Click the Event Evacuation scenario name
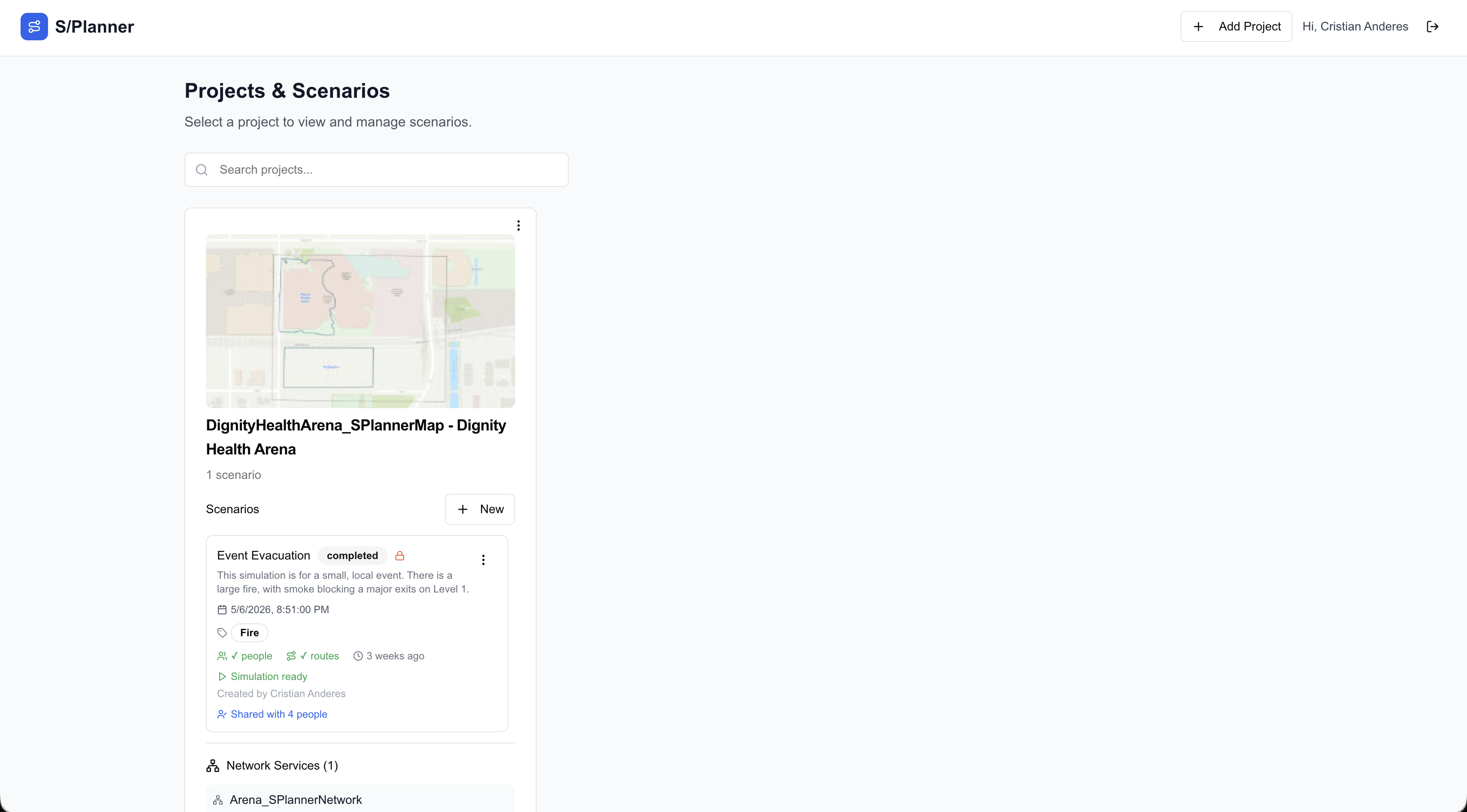1467x812 pixels. point(264,555)
